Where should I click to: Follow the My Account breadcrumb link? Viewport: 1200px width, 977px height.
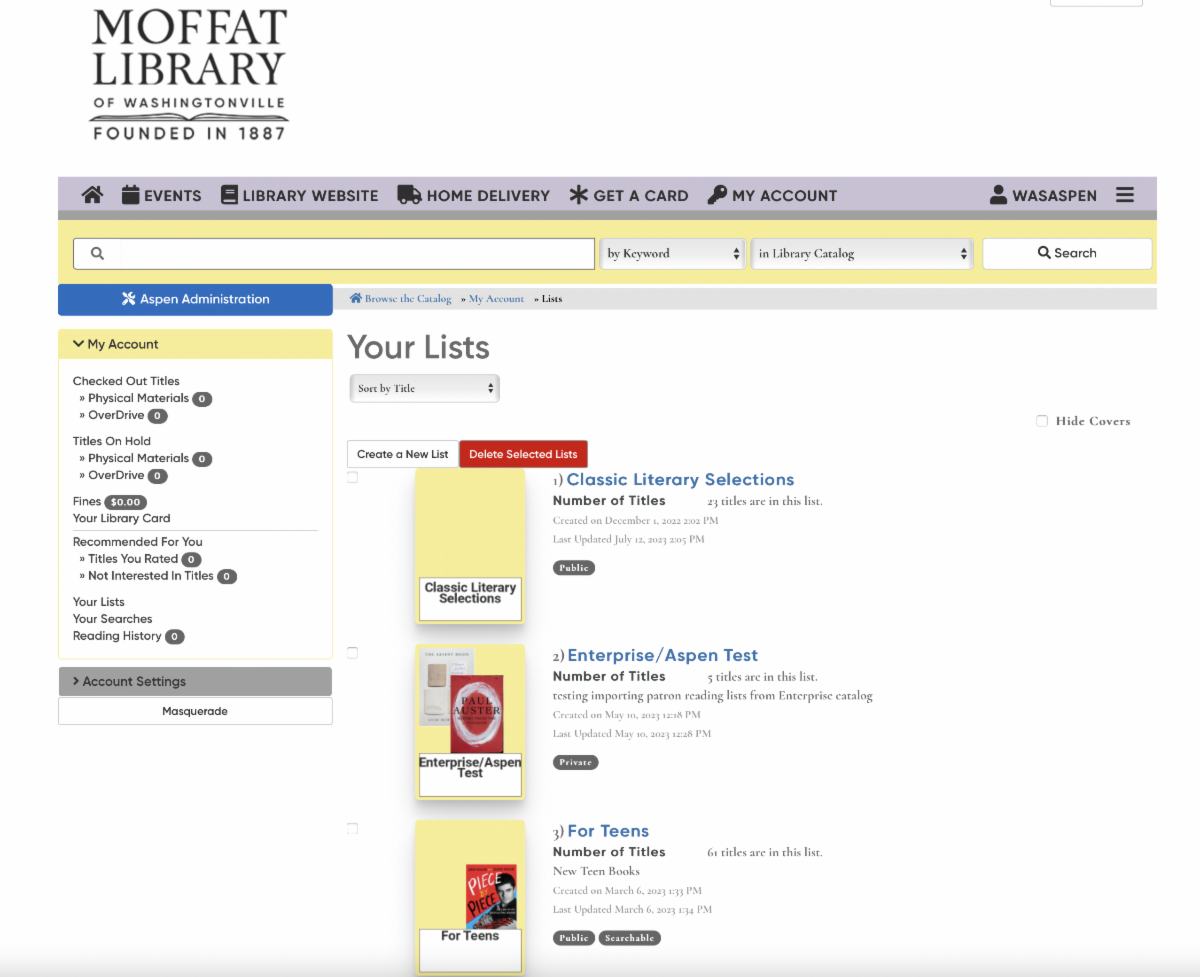tap(496, 299)
